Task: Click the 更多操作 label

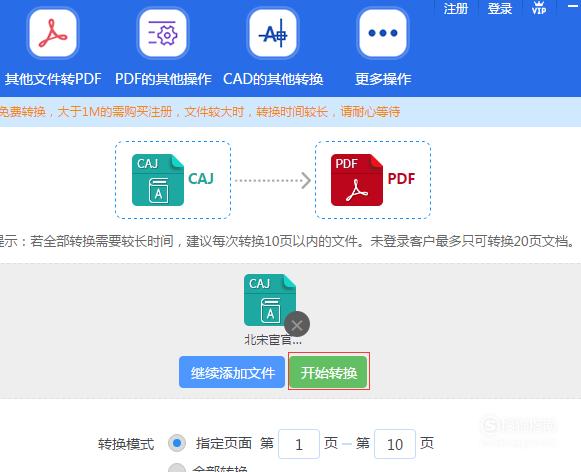Action: point(383,79)
